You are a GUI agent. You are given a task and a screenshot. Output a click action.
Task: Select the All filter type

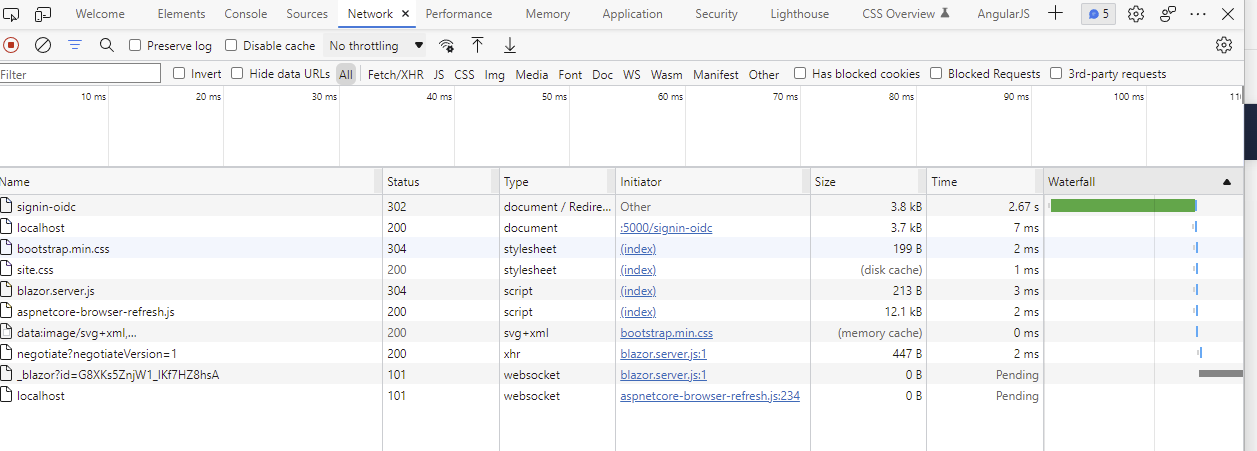click(346, 74)
